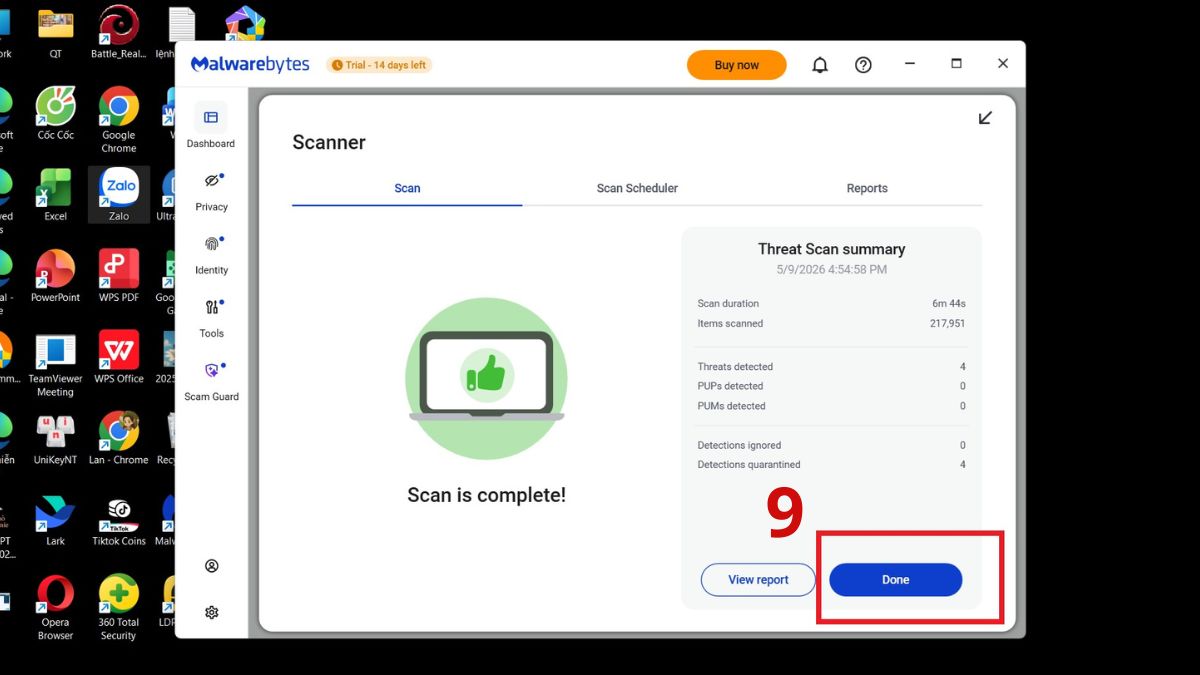1200x675 pixels.
Task: Select the WPS Office desktop icon
Action: (x=119, y=356)
